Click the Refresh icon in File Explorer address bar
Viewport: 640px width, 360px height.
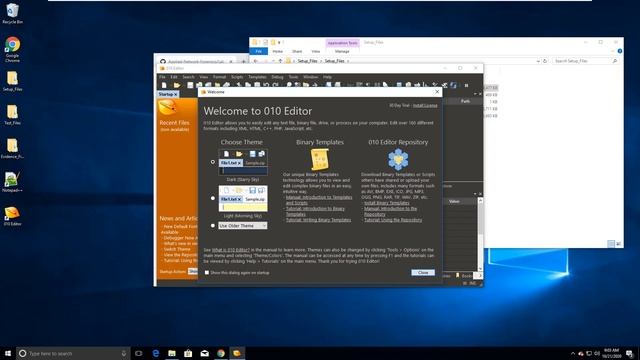544,61
